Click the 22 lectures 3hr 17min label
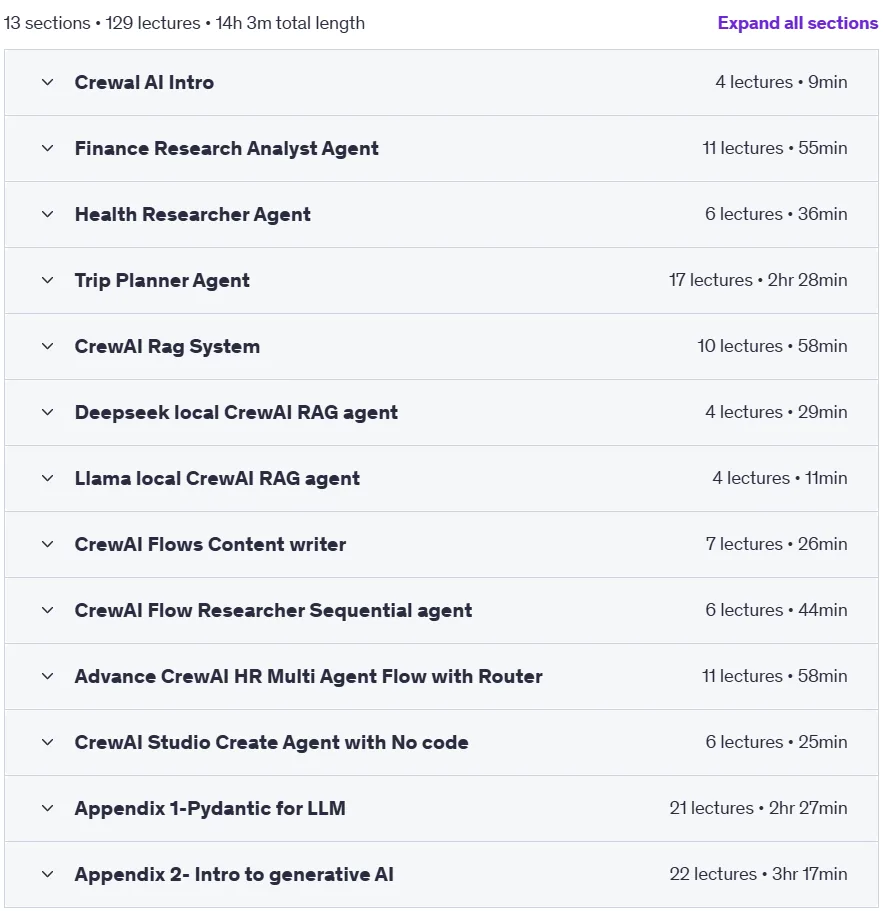This screenshot has height=911, width=883. coord(758,874)
